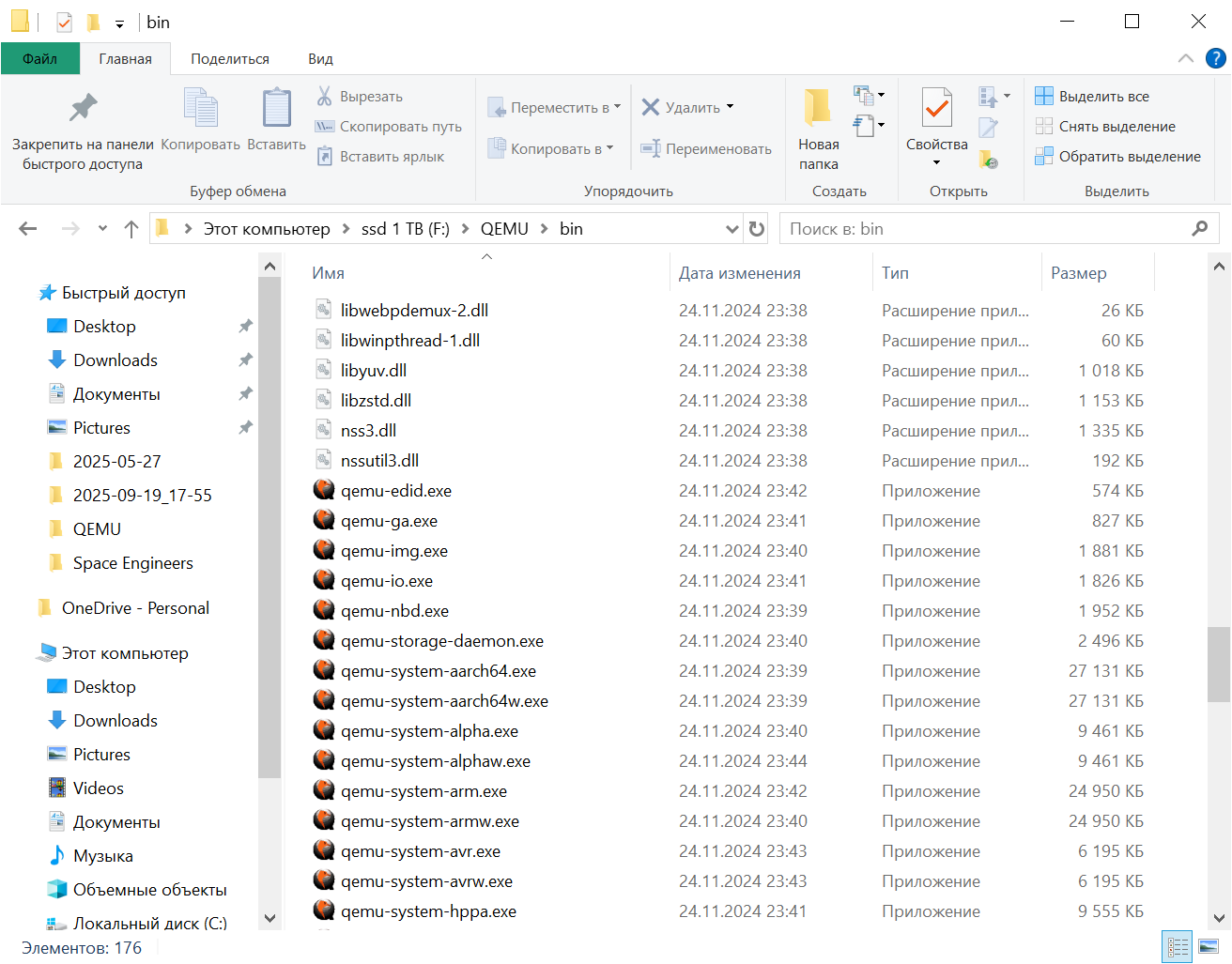Viewport: 1232px width, 964px height.
Task: Click the Help question mark icon
Action: point(1216,58)
